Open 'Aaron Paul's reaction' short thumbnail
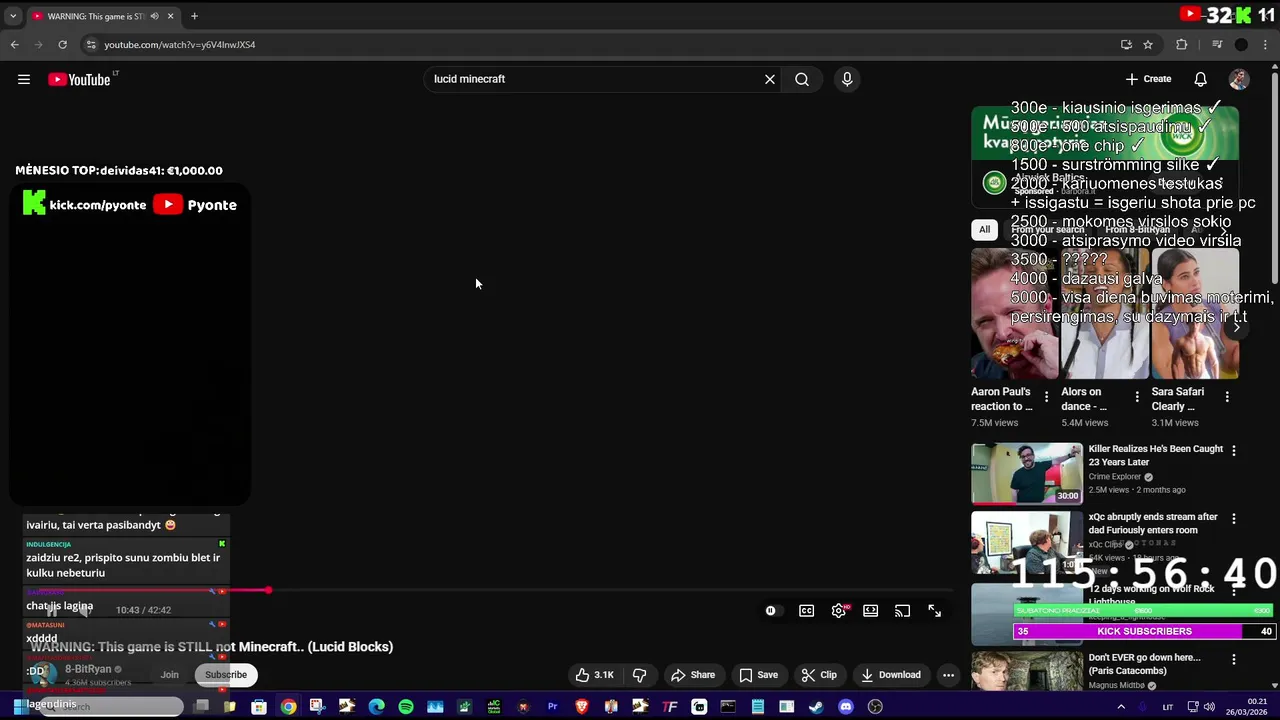The width and height of the screenshot is (1280, 720). [x=1015, y=314]
